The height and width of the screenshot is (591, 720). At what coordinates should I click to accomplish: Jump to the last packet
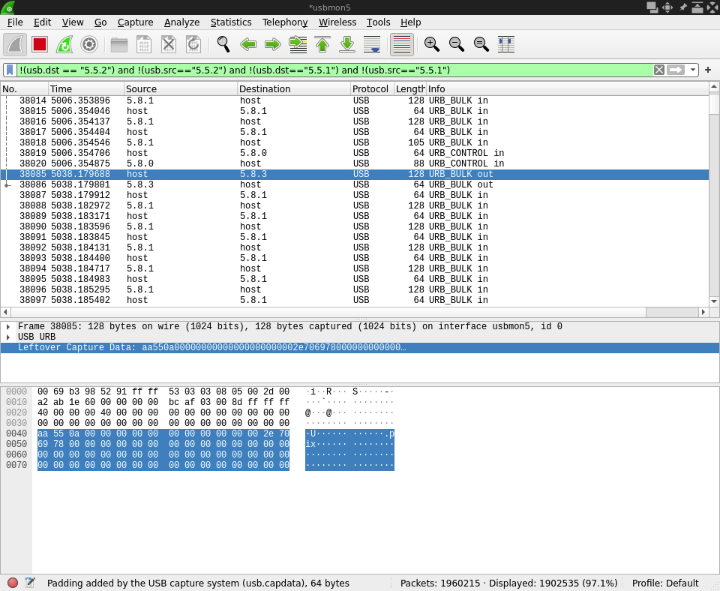point(347,45)
